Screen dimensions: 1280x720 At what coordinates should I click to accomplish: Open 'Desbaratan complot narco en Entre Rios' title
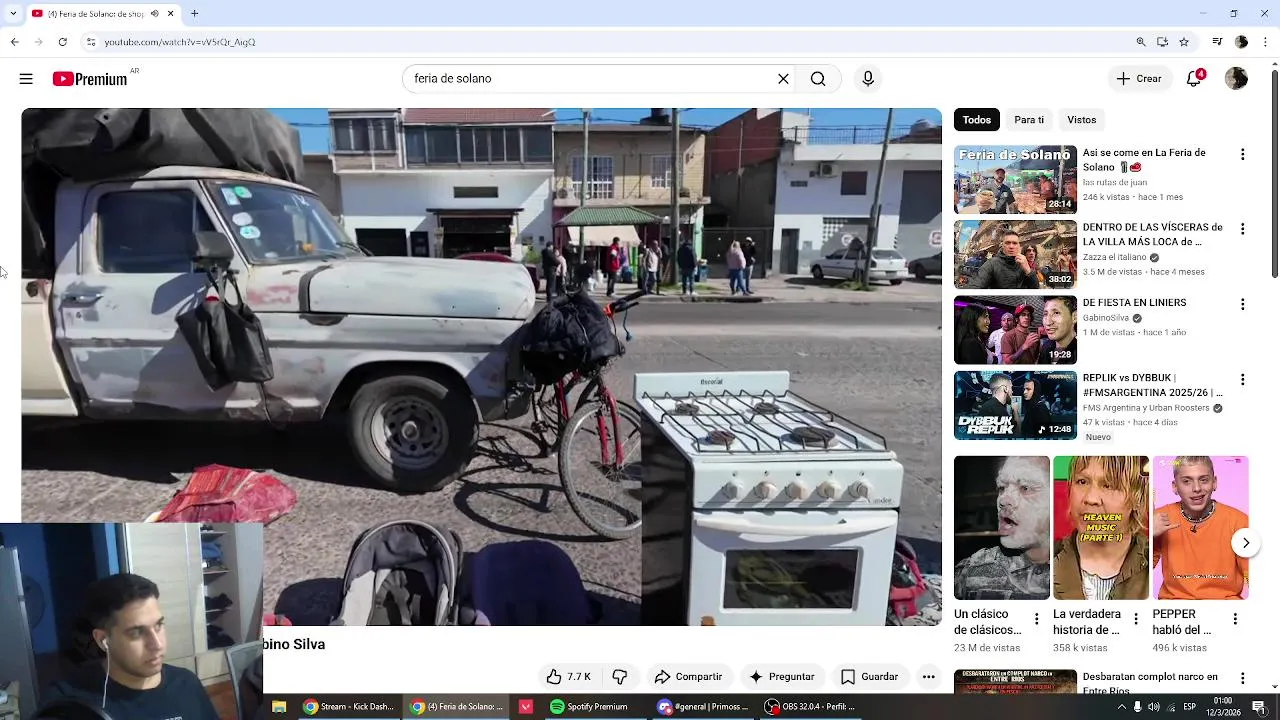click(1150, 682)
